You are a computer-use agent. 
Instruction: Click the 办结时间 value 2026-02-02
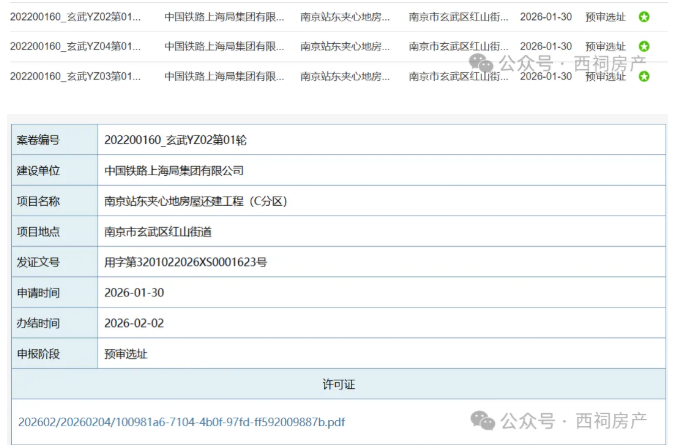(134, 323)
